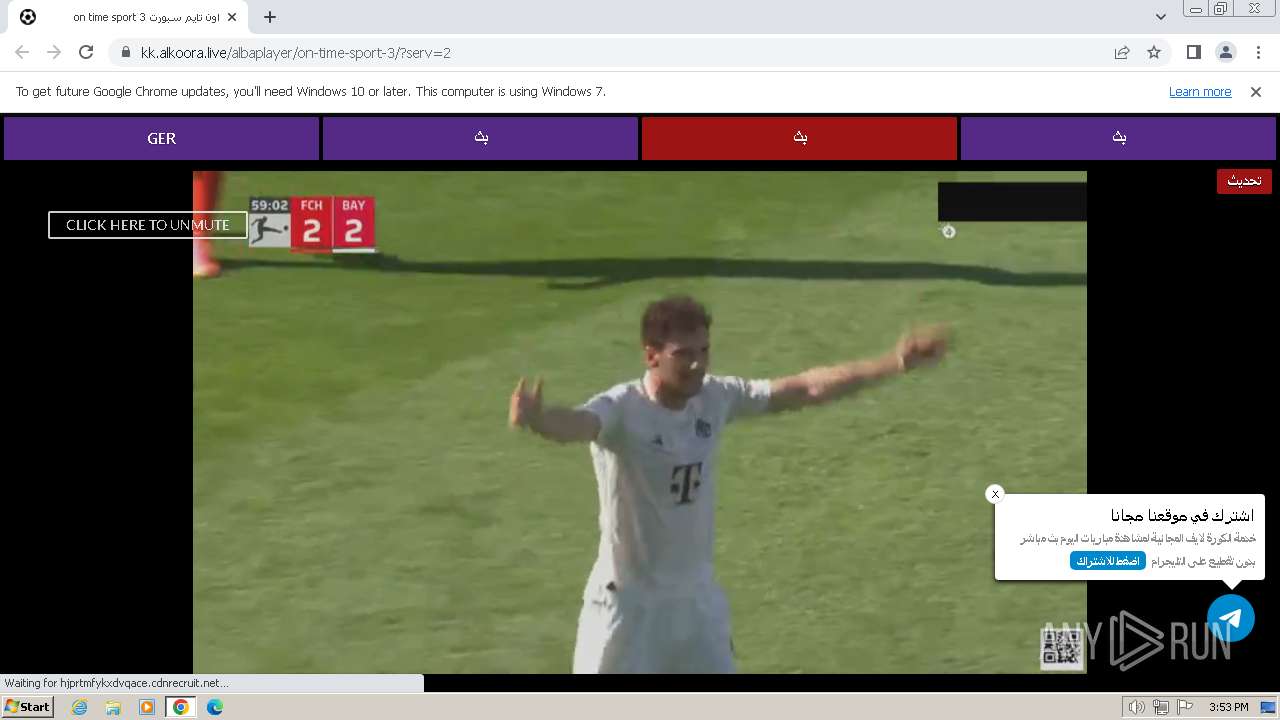
Task: Select the GER stream server
Action: coord(161,138)
